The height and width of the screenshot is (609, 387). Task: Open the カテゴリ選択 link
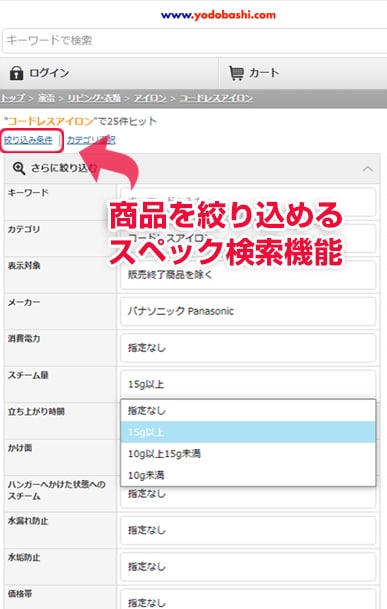click(91, 140)
